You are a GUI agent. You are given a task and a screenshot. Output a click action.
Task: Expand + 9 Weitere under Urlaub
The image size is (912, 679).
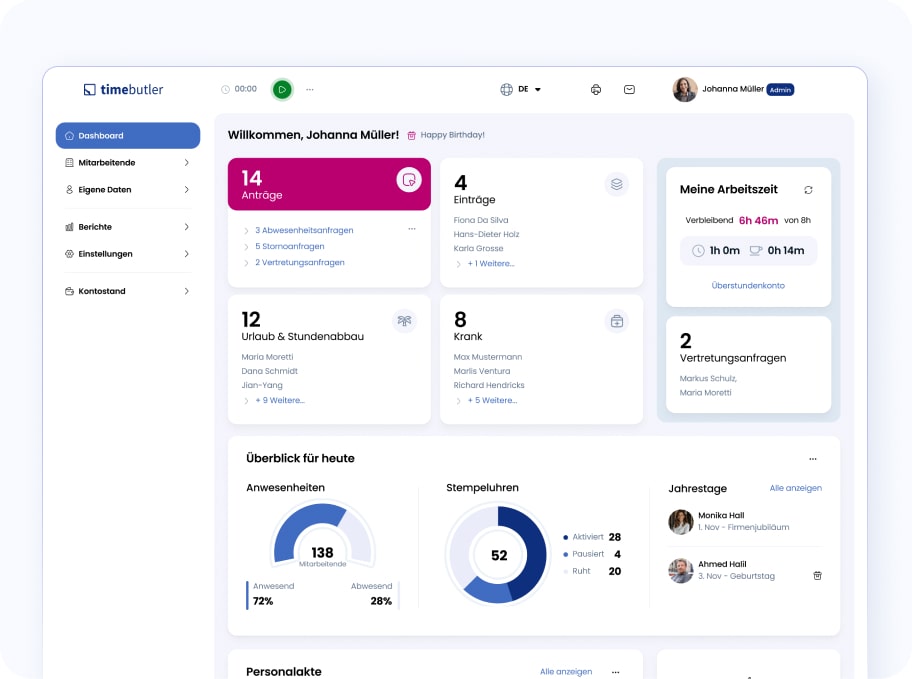pos(279,400)
